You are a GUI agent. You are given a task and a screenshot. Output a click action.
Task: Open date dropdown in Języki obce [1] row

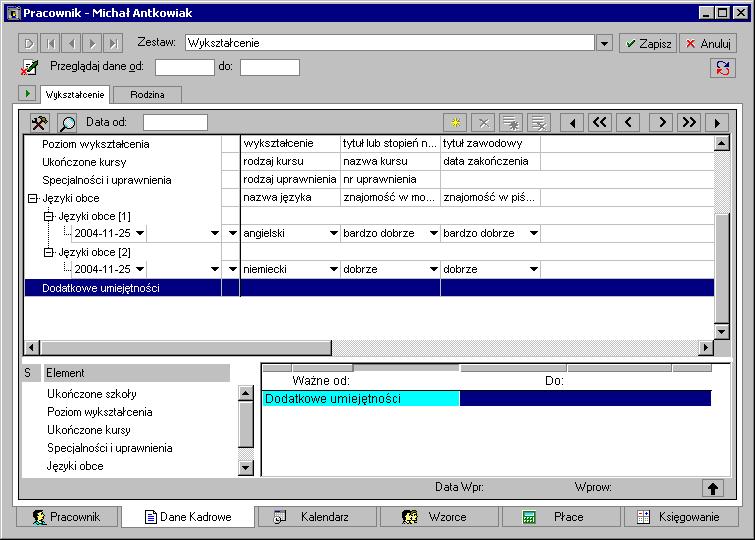140,233
